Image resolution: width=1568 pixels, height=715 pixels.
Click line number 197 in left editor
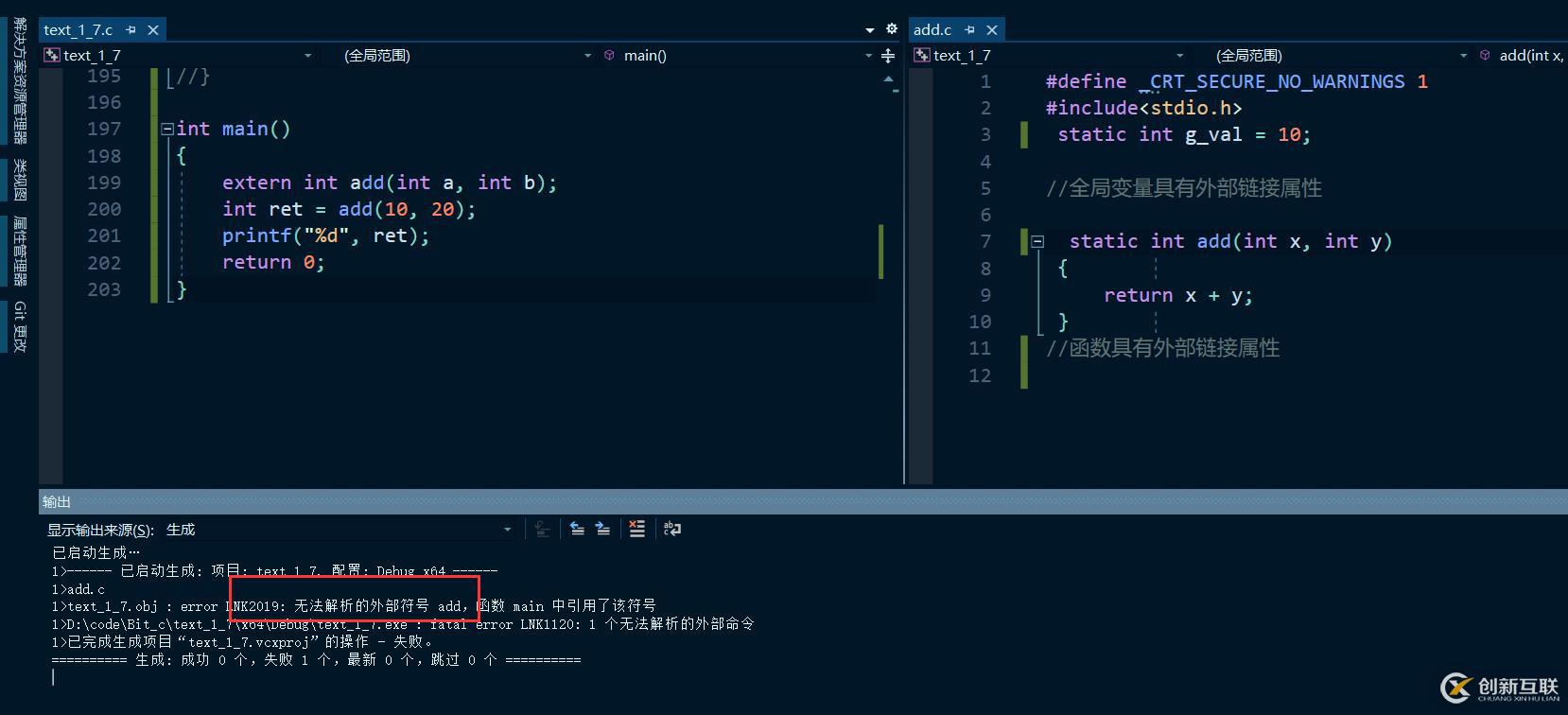tap(104, 129)
